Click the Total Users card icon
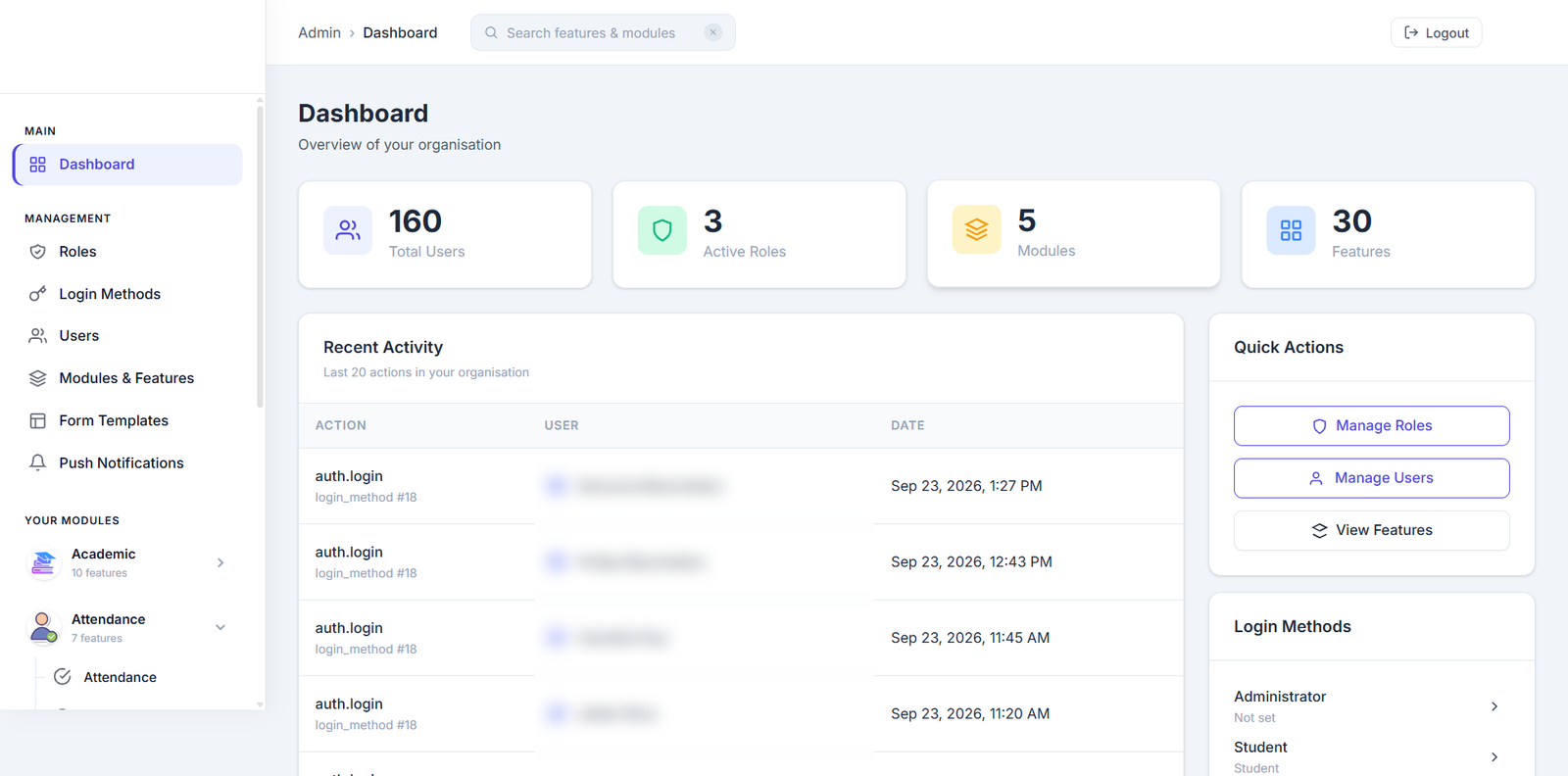The image size is (1568, 776). point(348,230)
